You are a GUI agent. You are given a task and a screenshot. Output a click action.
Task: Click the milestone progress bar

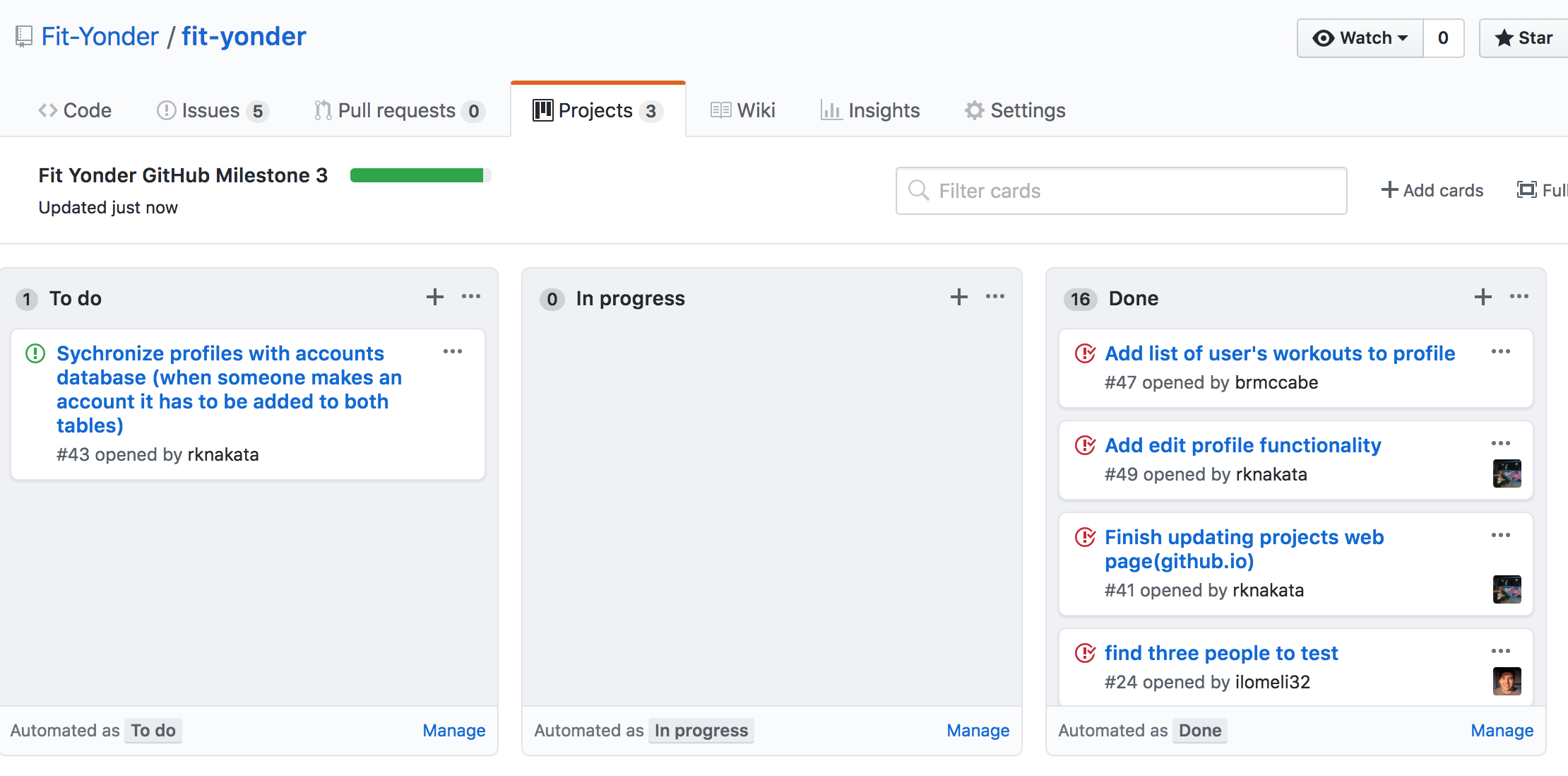[x=420, y=175]
